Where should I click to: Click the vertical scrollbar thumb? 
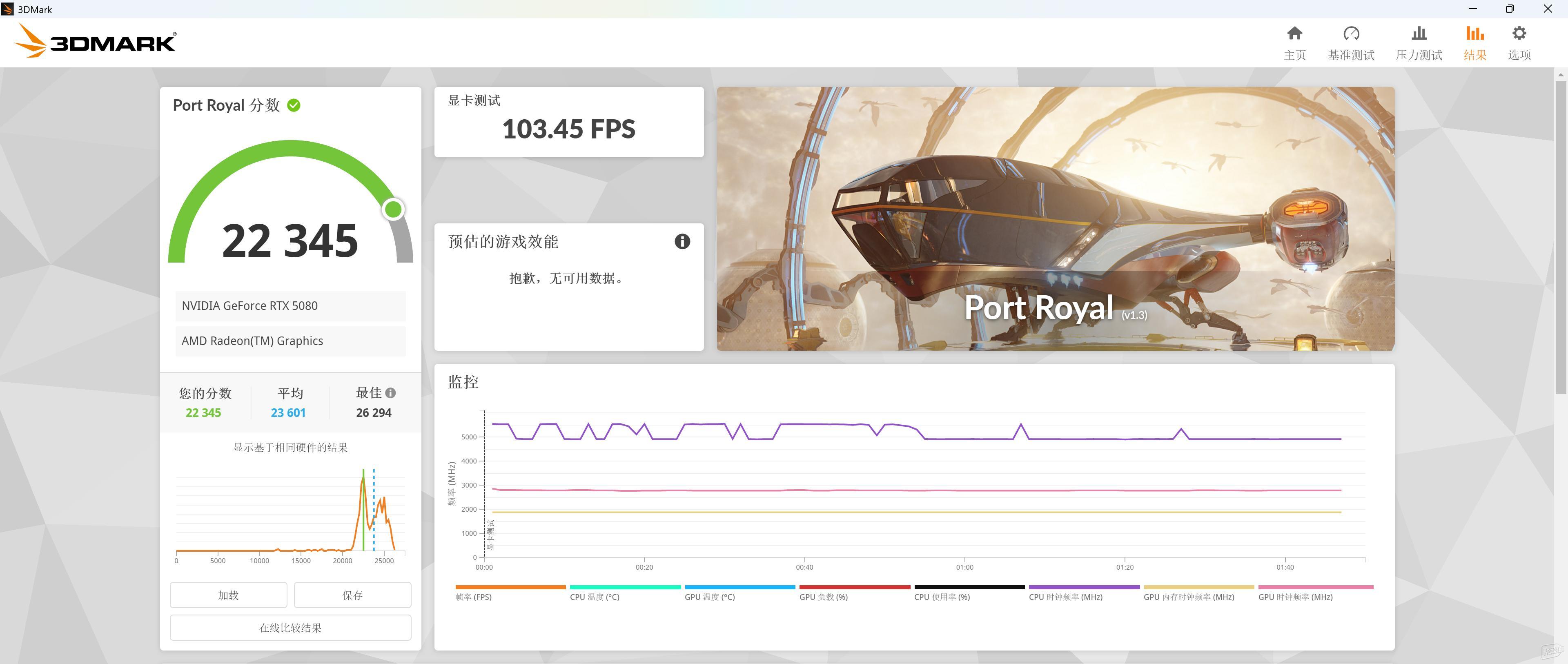1561,237
